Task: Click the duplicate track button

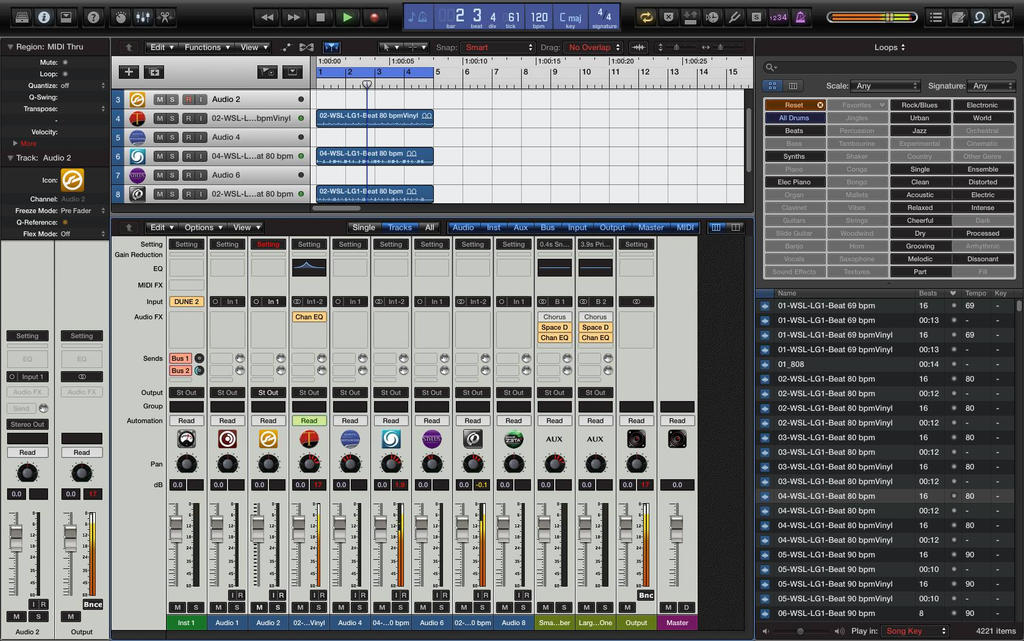Action: tap(154, 72)
